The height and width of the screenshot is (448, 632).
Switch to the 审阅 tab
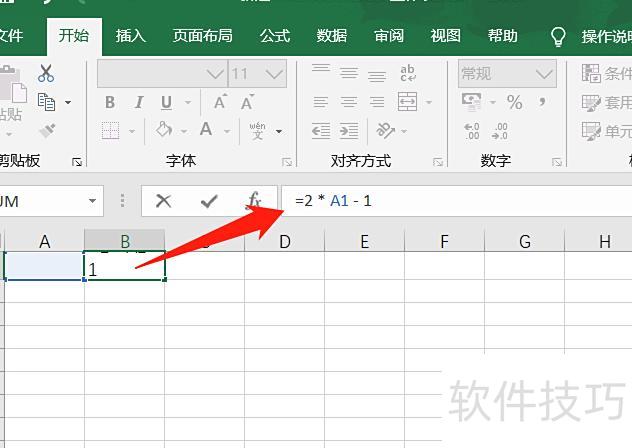[x=389, y=36]
